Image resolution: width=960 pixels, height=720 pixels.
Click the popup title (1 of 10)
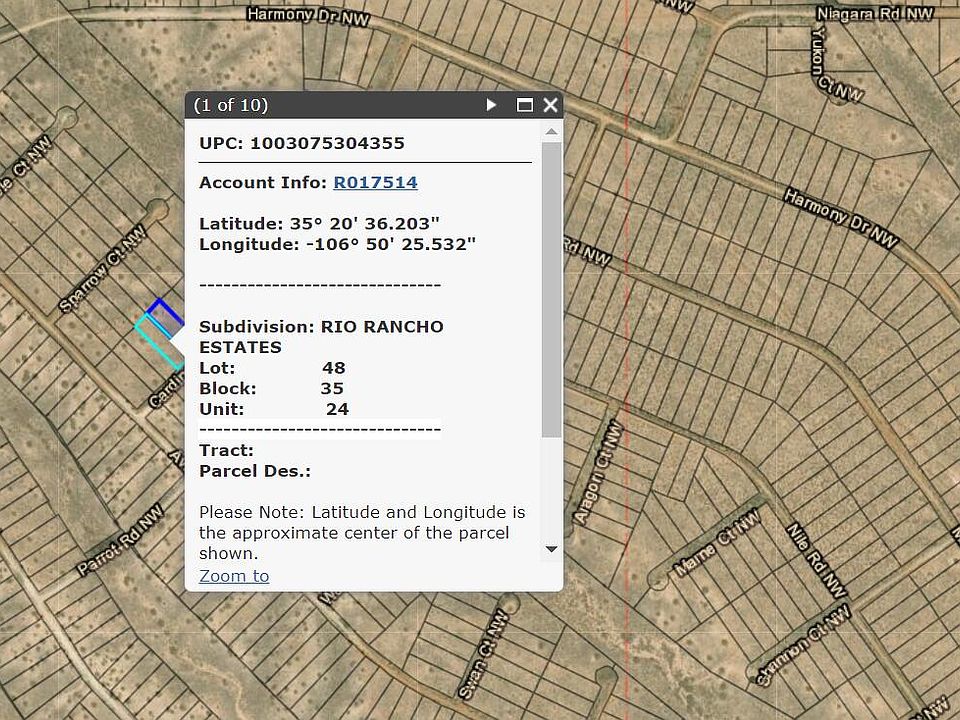[231, 105]
